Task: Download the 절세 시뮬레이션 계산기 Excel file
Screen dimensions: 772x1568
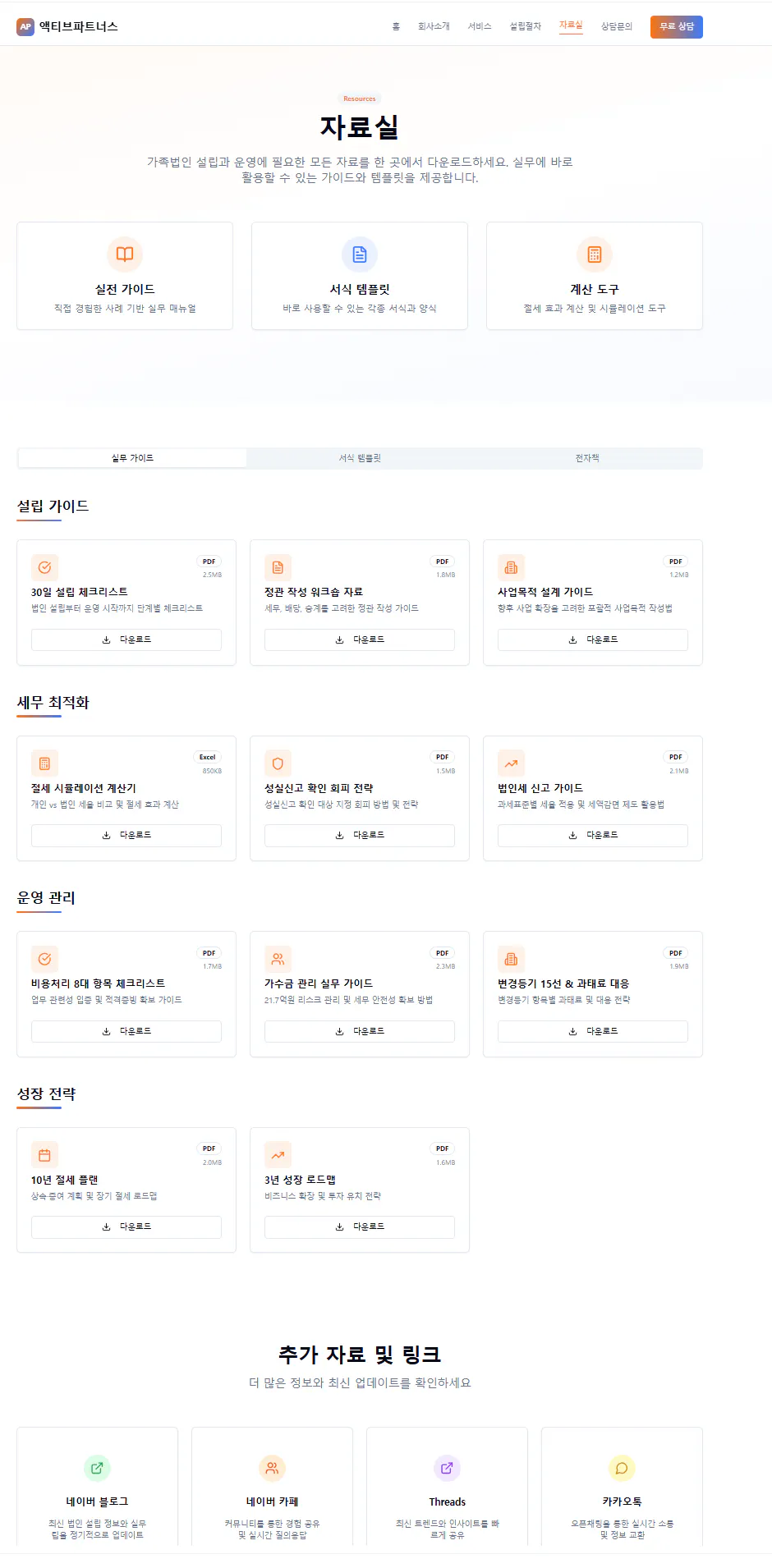Action: point(126,835)
